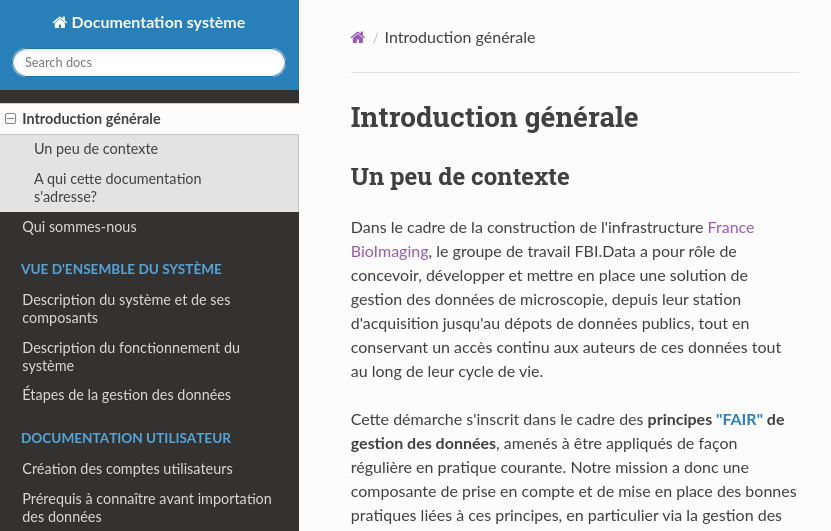Screen dimensions: 831x531
Task: Open A qui cette documentation s'adresse?
Action: [x=117, y=188]
